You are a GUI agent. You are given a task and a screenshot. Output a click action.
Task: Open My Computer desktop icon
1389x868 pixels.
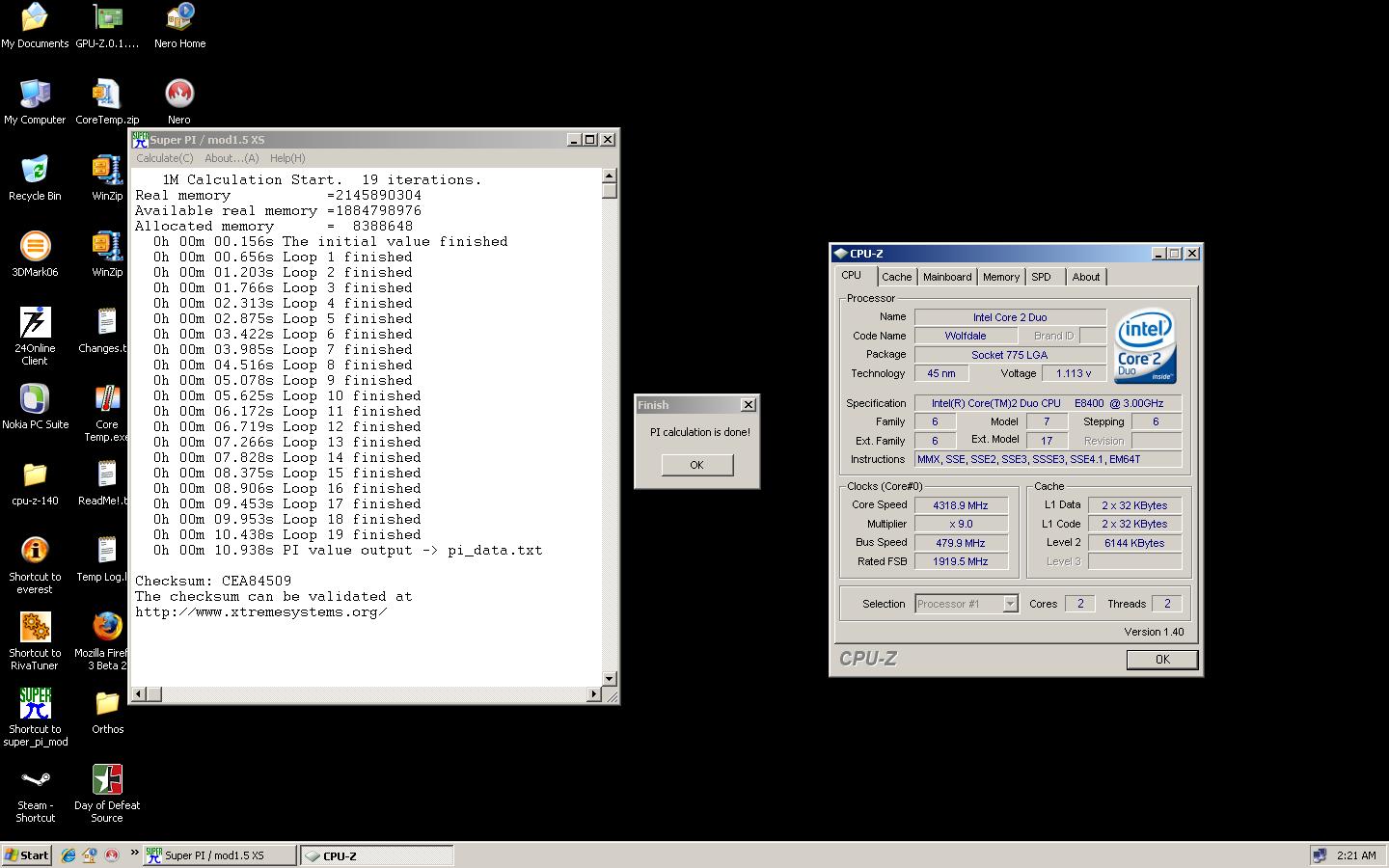pos(35,102)
